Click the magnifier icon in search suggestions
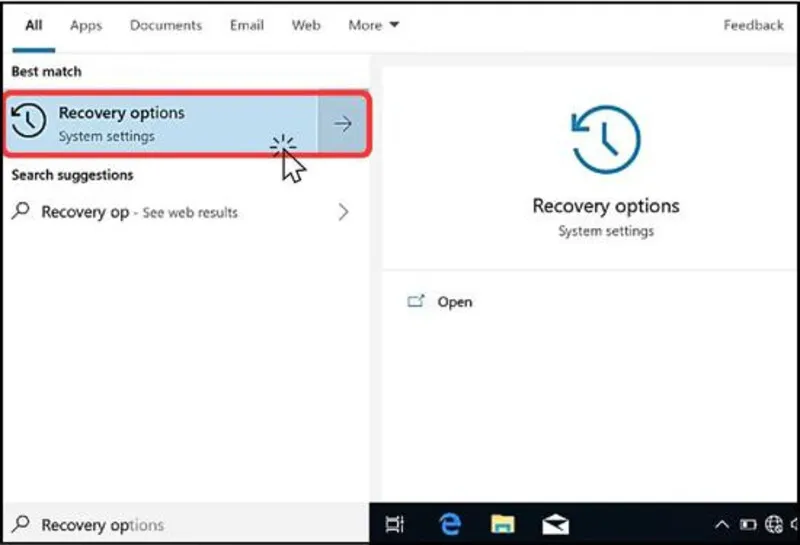The width and height of the screenshot is (800, 545). point(21,211)
